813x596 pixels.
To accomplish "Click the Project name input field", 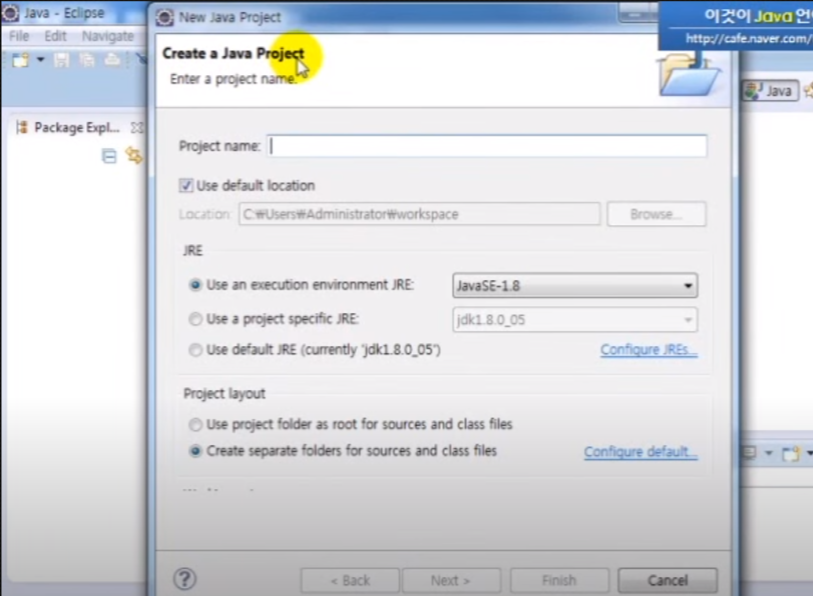I will pos(487,146).
